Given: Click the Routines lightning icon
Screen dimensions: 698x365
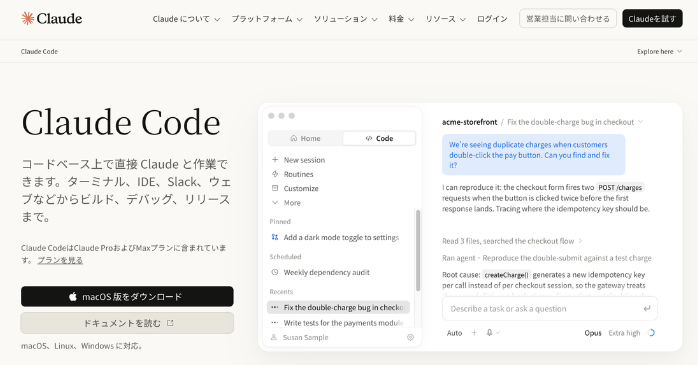Looking at the screenshot, I should pyautogui.click(x=275, y=174).
